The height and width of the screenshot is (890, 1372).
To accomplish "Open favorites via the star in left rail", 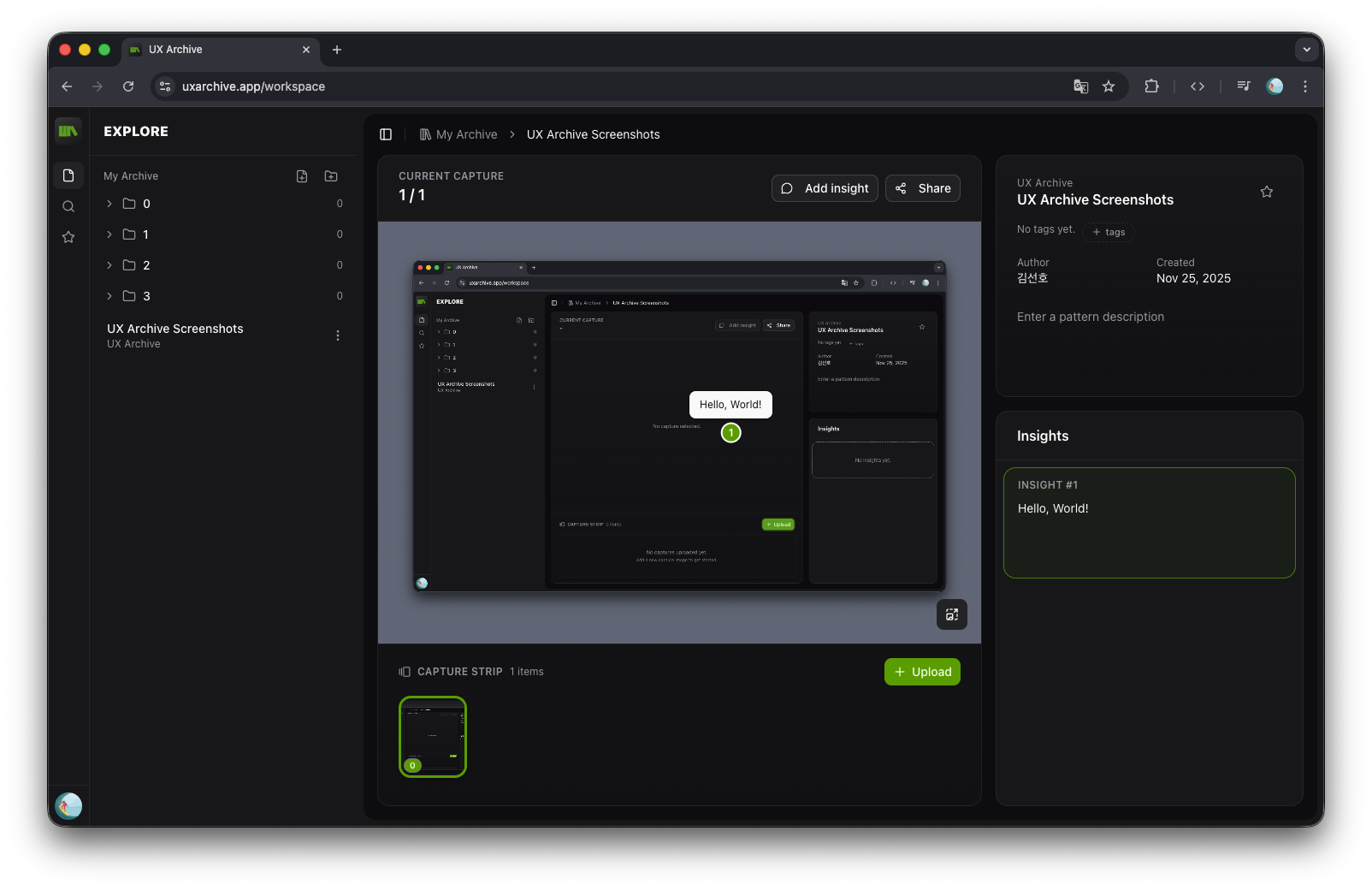I will pyautogui.click(x=68, y=237).
